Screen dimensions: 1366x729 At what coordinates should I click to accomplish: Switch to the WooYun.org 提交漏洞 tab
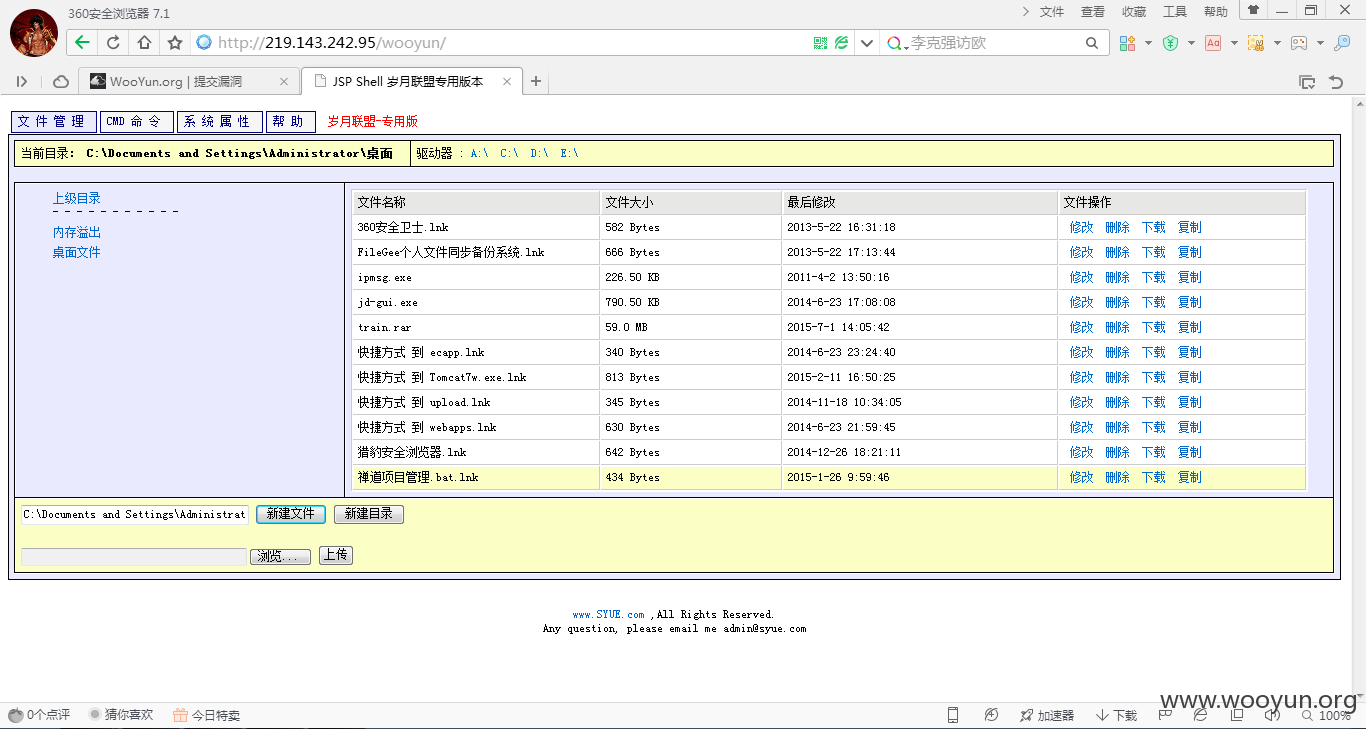[189, 81]
